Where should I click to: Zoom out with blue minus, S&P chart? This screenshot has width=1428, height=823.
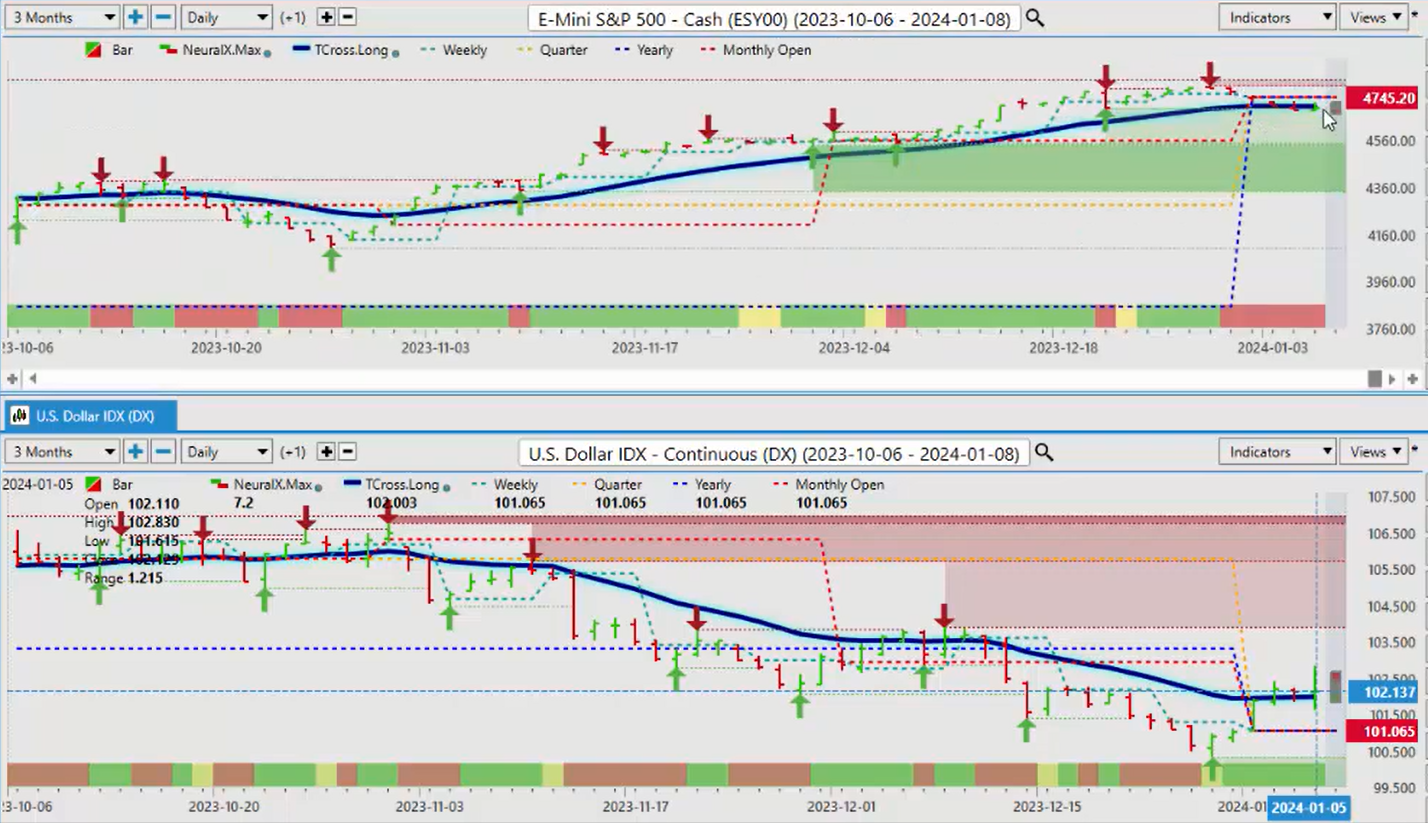point(162,17)
